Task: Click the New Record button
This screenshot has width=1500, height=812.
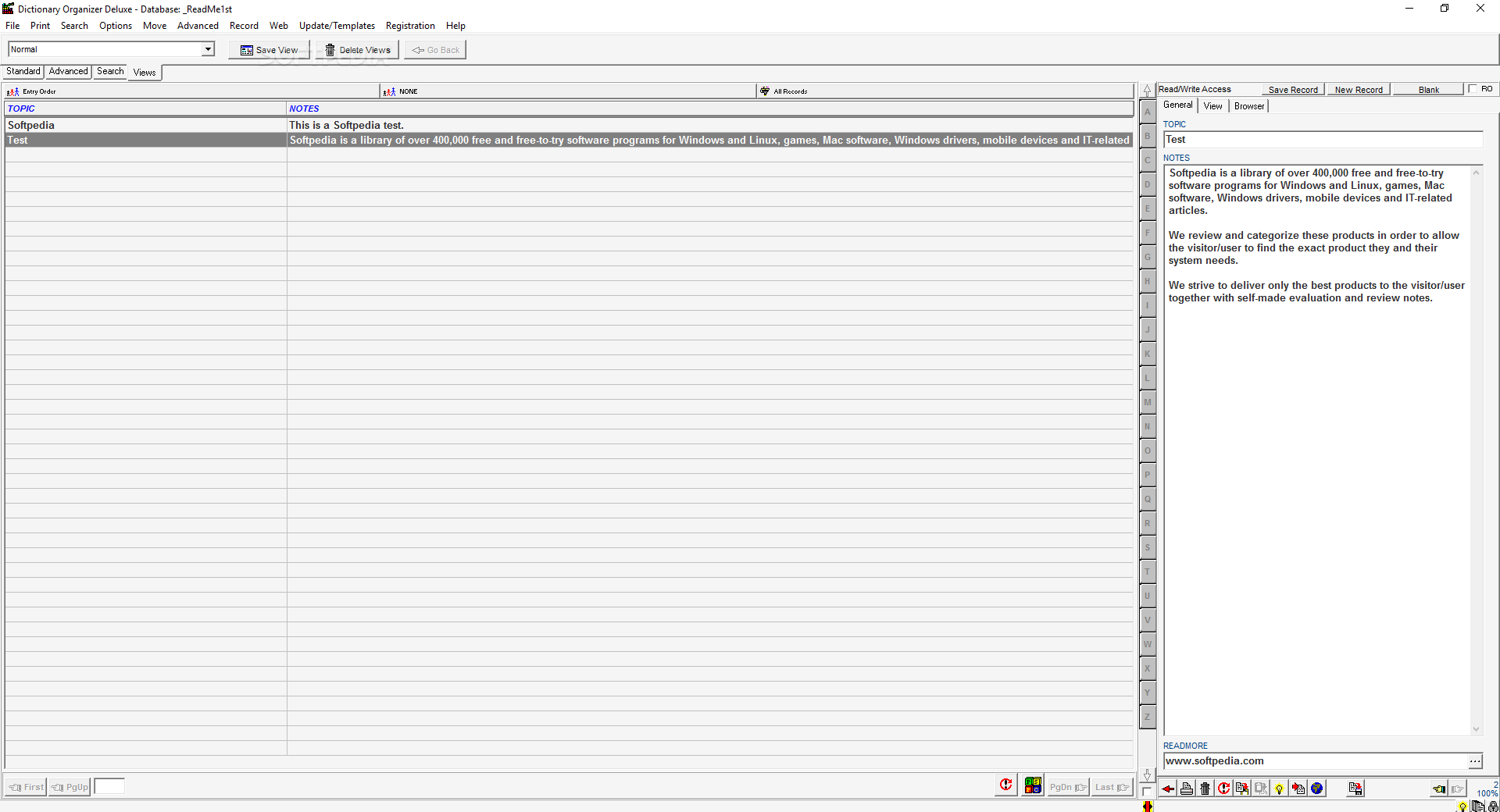Action: [x=1359, y=90]
